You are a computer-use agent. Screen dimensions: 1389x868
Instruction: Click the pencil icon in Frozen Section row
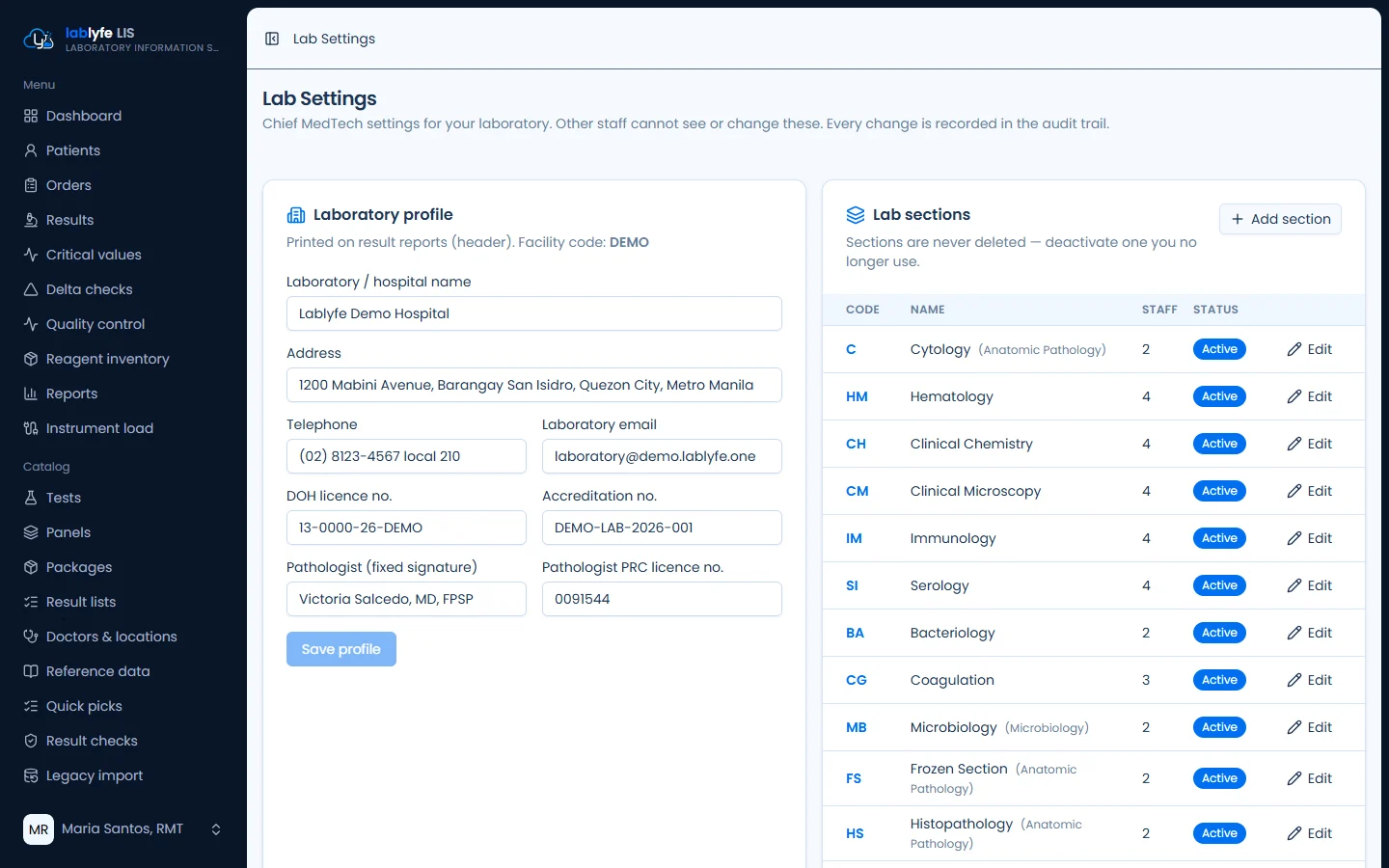(1294, 778)
